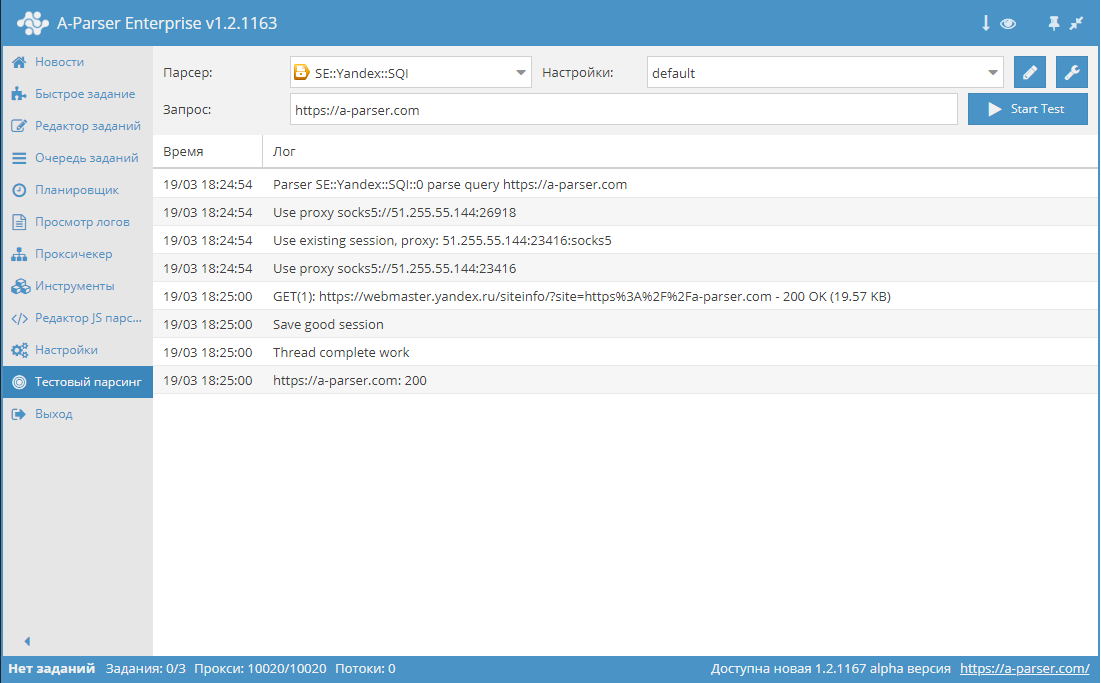
Task: Click the 'Доступна новая 1.2.1167 alpha версия' notice
Action: point(831,669)
